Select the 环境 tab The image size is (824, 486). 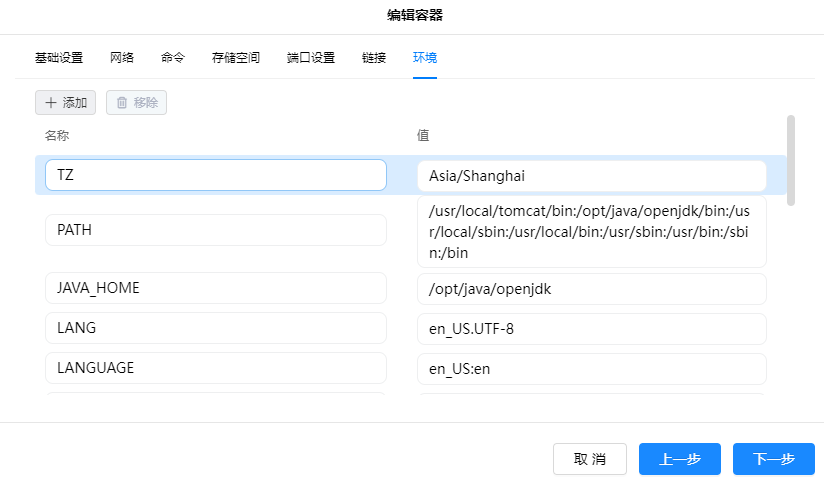coord(425,57)
